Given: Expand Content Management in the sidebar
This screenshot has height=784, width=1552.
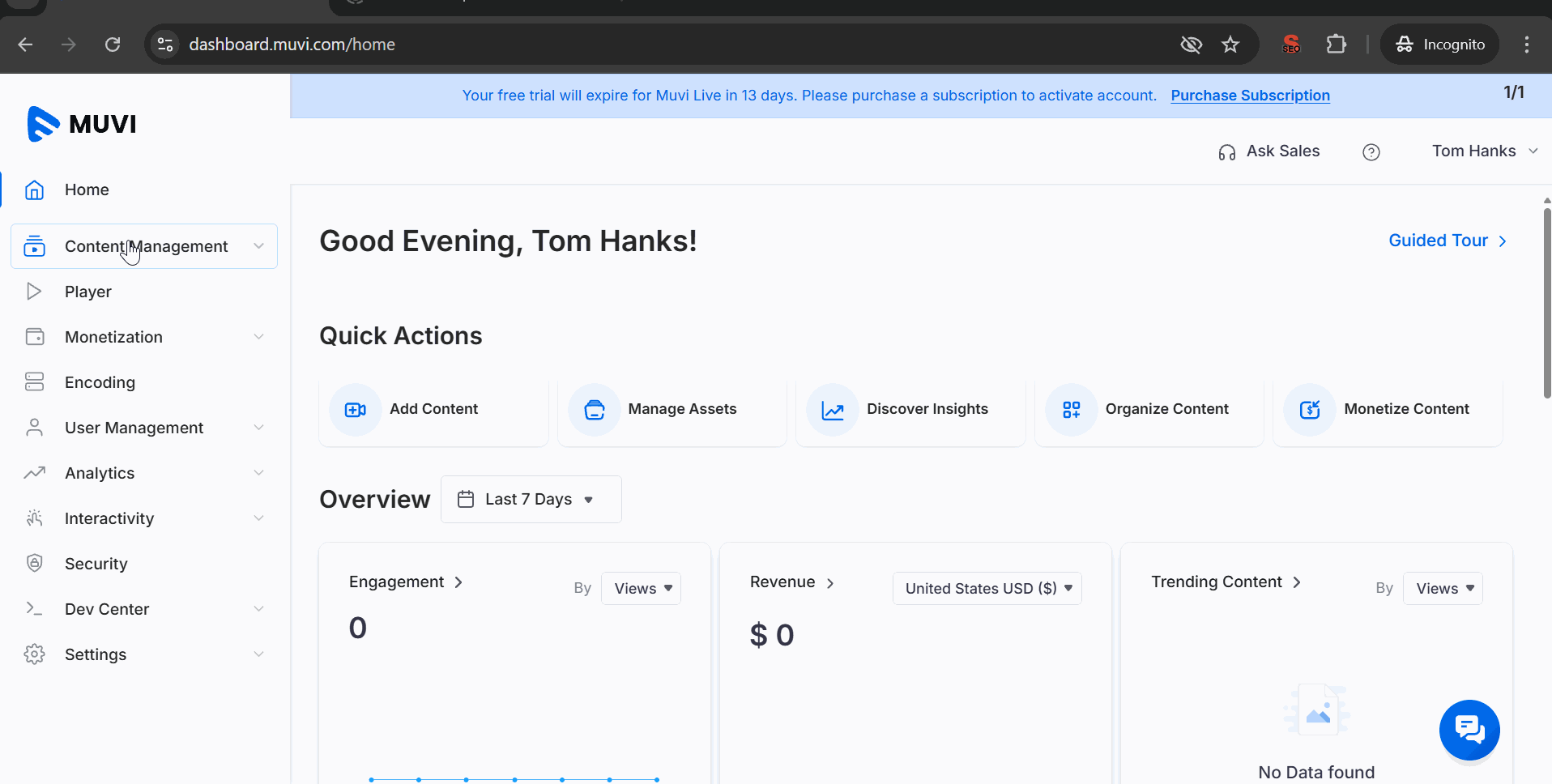Looking at the screenshot, I should (x=144, y=246).
